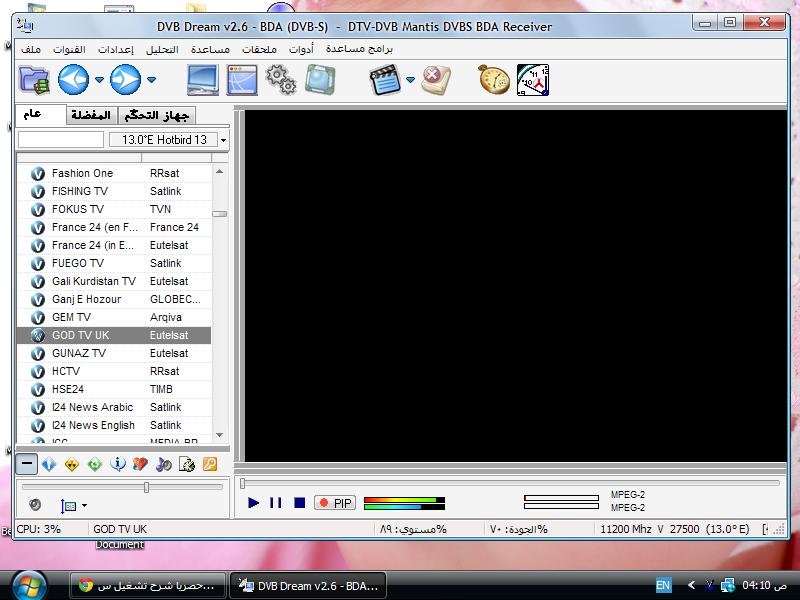Select the GUNAZ TV channel
This screenshot has width=800, height=600.
point(114,353)
